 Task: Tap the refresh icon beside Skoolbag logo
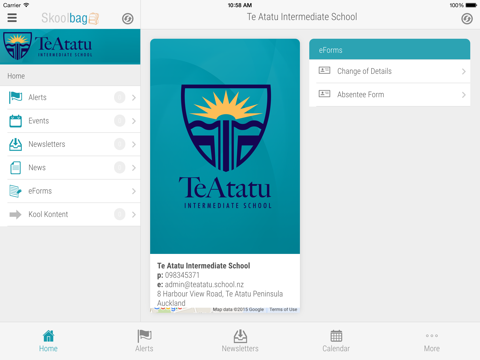(x=128, y=19)
